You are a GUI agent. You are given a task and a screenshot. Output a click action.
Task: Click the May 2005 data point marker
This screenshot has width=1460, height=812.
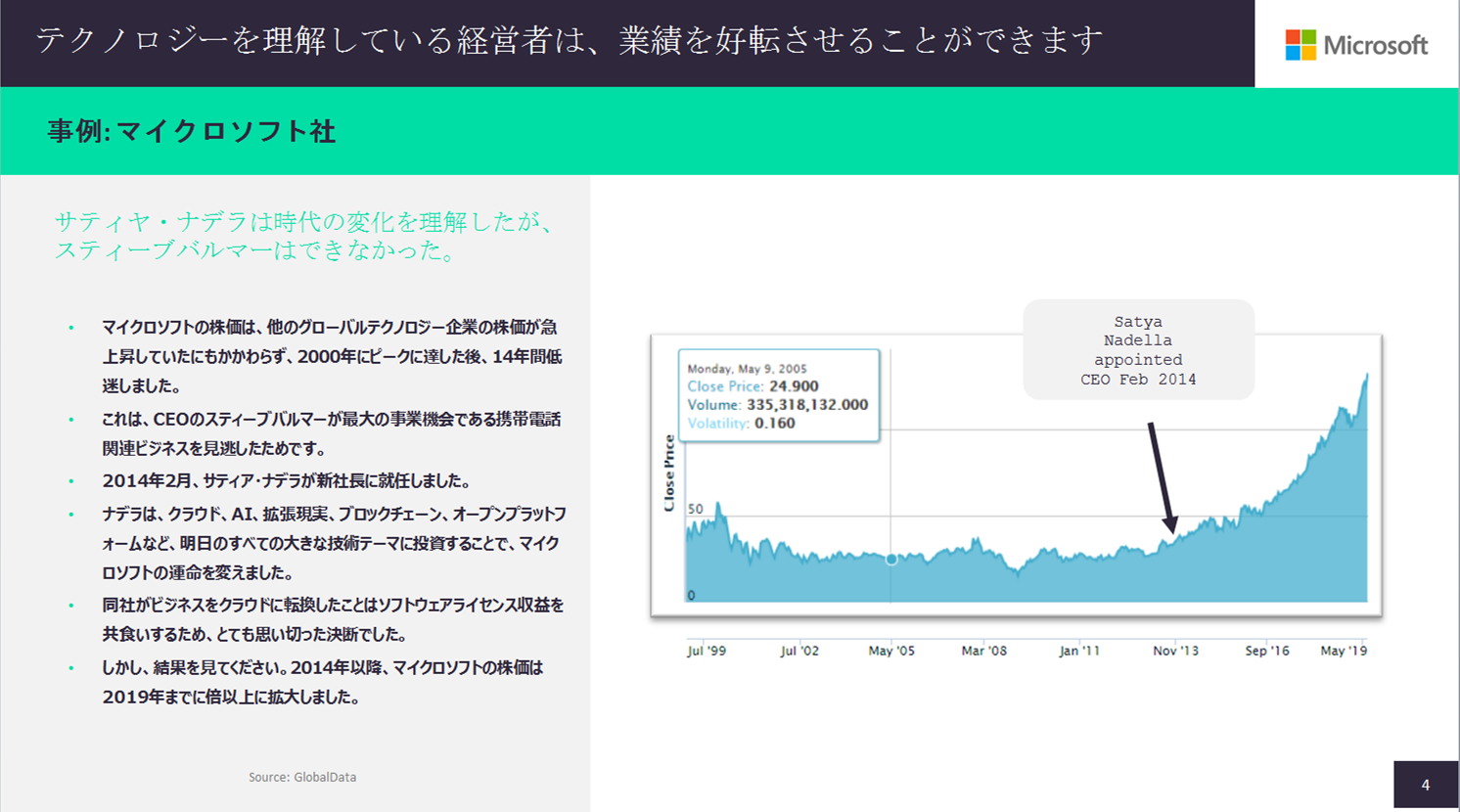pyautogui.click(x=891, y=560)
